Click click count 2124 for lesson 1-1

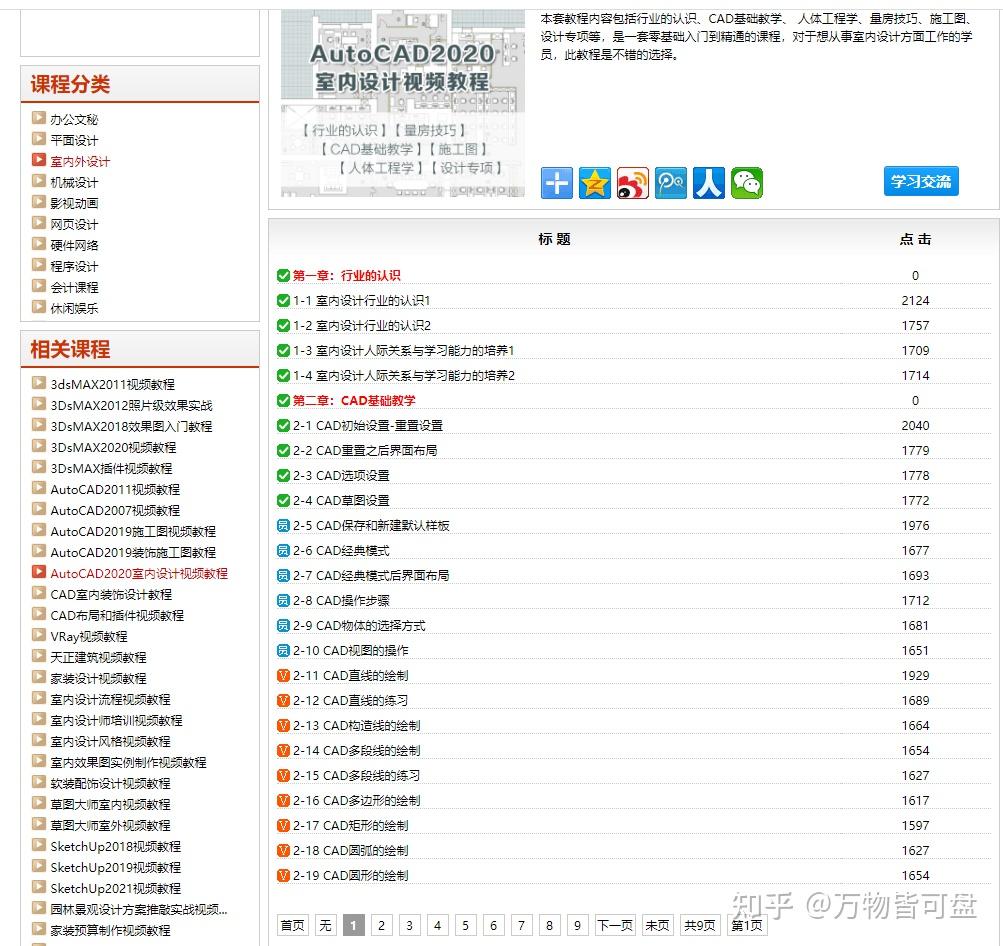915,301
